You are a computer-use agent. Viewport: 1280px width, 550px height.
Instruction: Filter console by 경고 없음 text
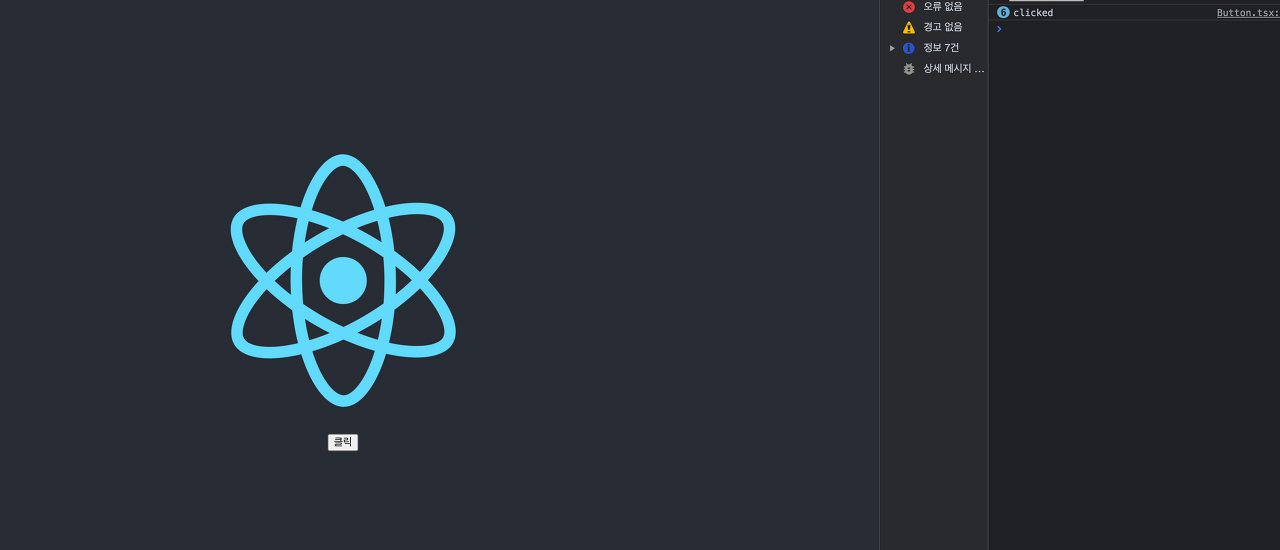click(x=943, y=27)
